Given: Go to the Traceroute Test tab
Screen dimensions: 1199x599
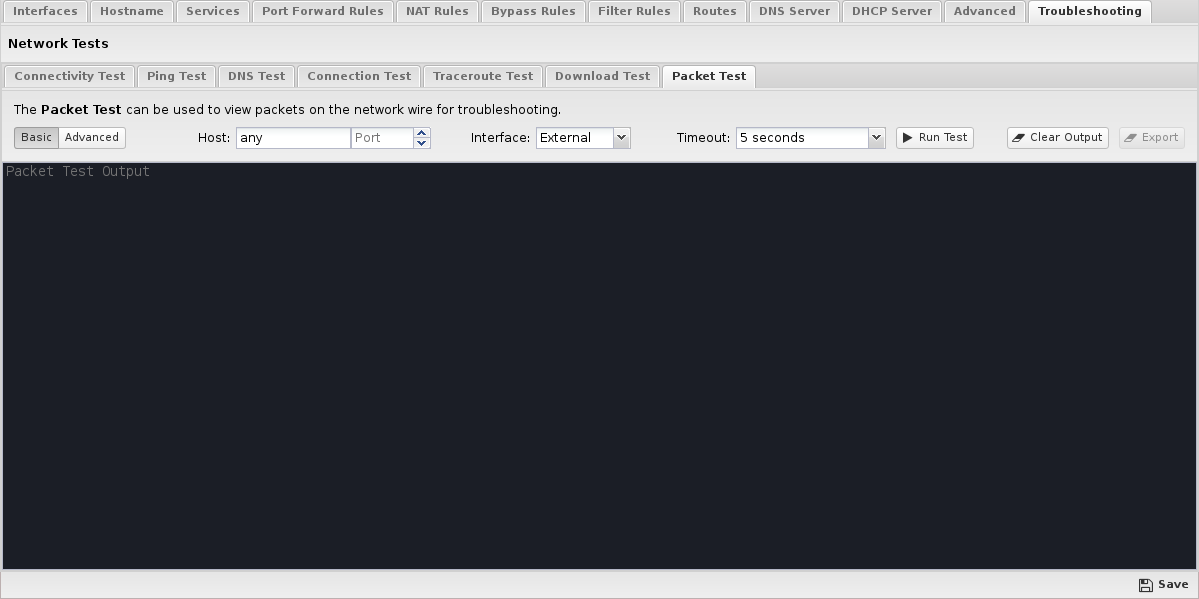Looking at the screenshot, I should (x=483, y=76).
